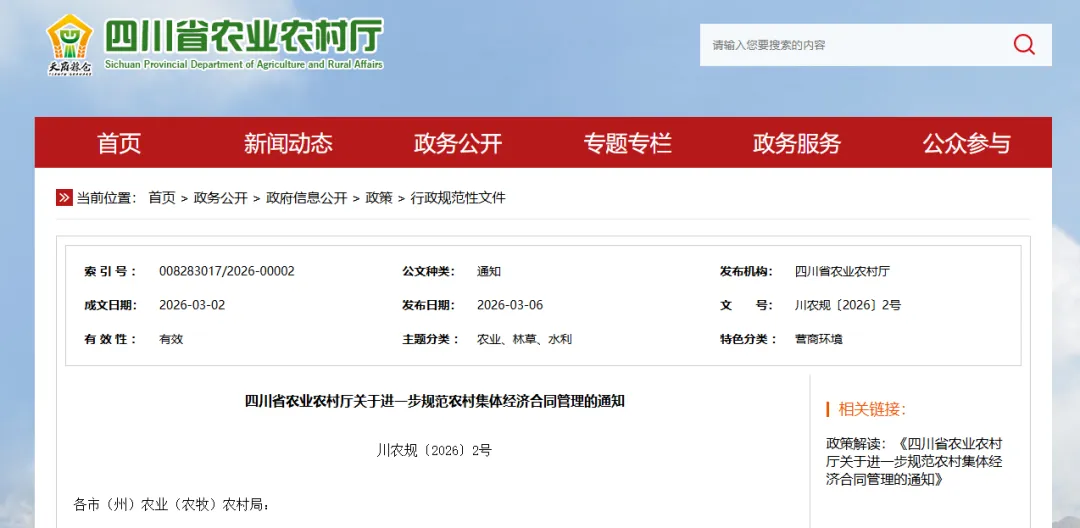The image size is (1080, 528).
Task: Open the 公众参与 navigation tab
Action: tap(967, 143)
